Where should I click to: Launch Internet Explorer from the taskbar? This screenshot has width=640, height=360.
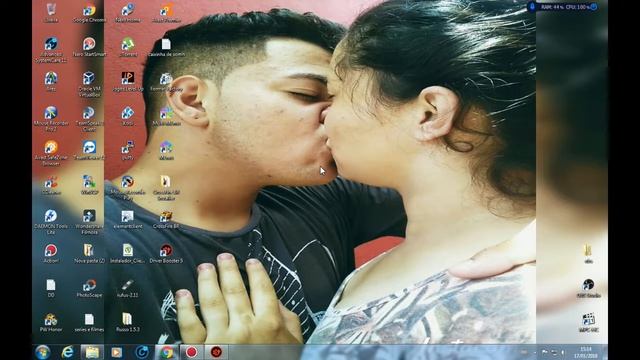(x=67, y=352)
